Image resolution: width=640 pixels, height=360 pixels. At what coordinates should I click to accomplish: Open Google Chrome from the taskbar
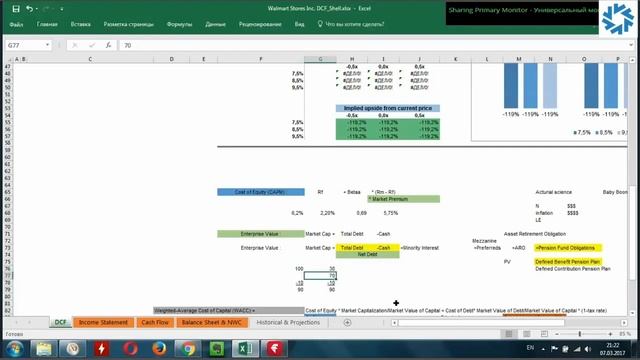(188, 349)
